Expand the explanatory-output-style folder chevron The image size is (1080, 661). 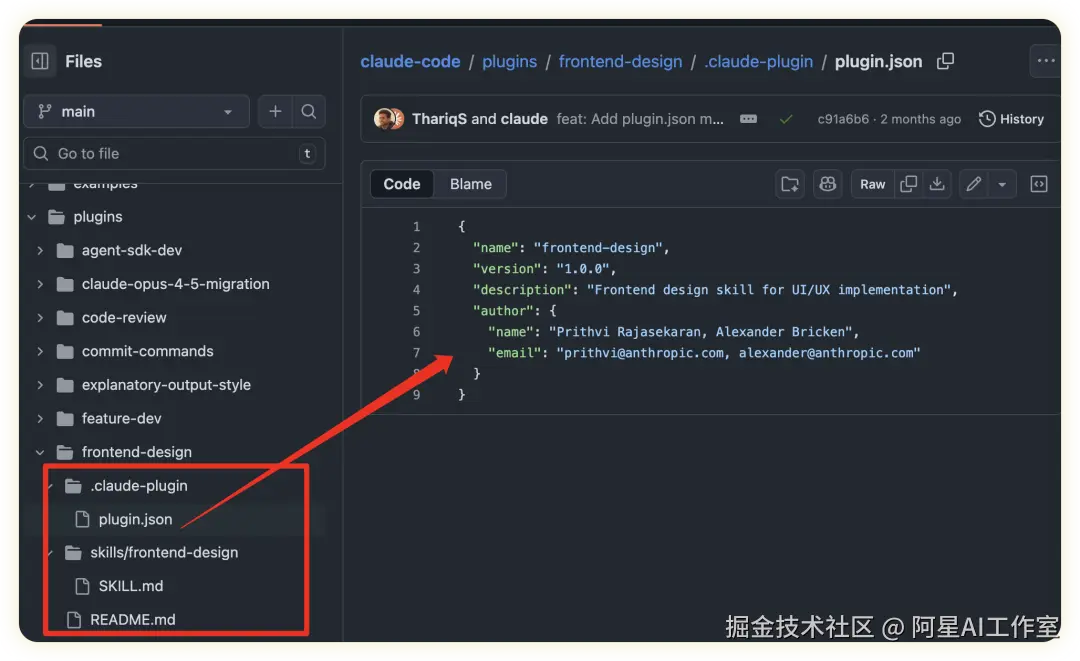pos(40,386)
